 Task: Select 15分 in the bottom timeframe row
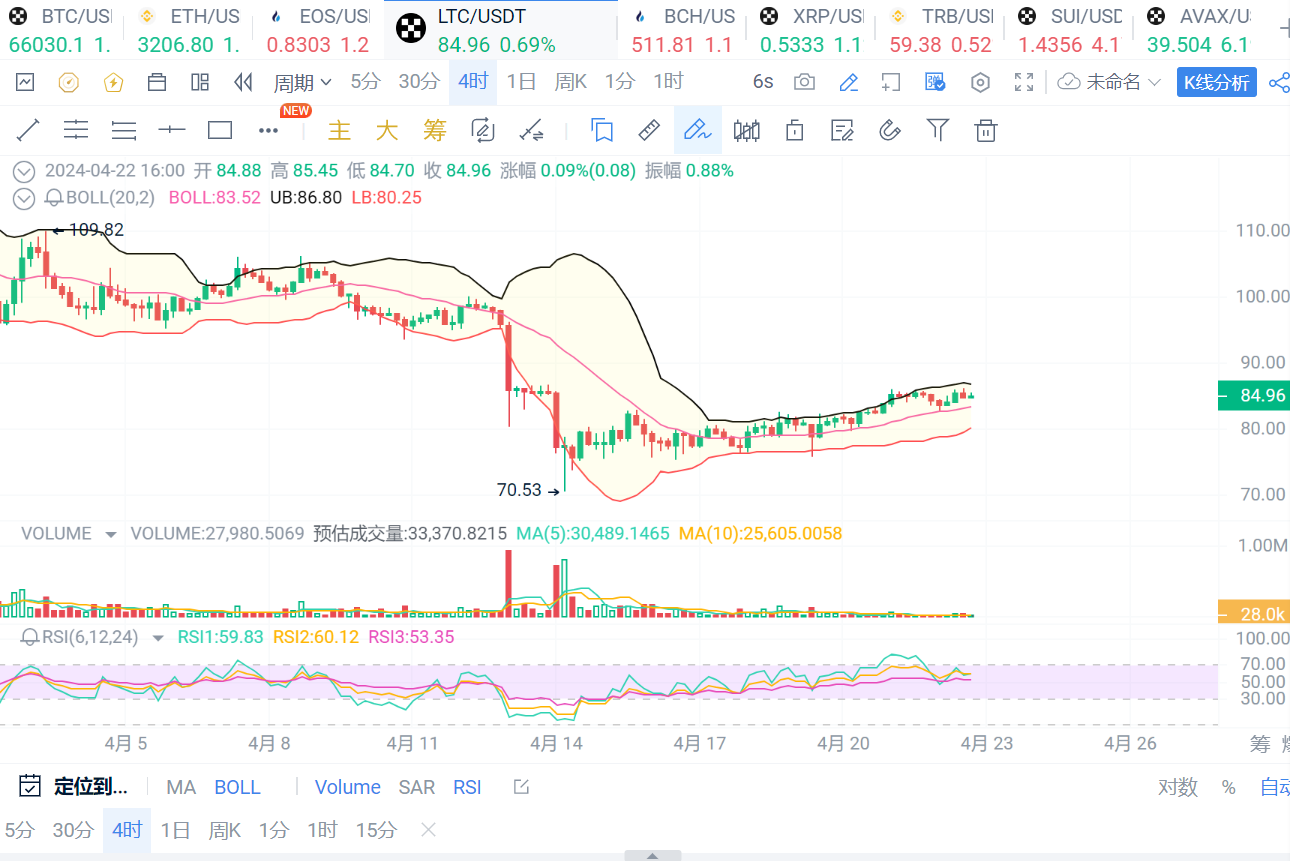pyautogui.click(x=376, y=830)
